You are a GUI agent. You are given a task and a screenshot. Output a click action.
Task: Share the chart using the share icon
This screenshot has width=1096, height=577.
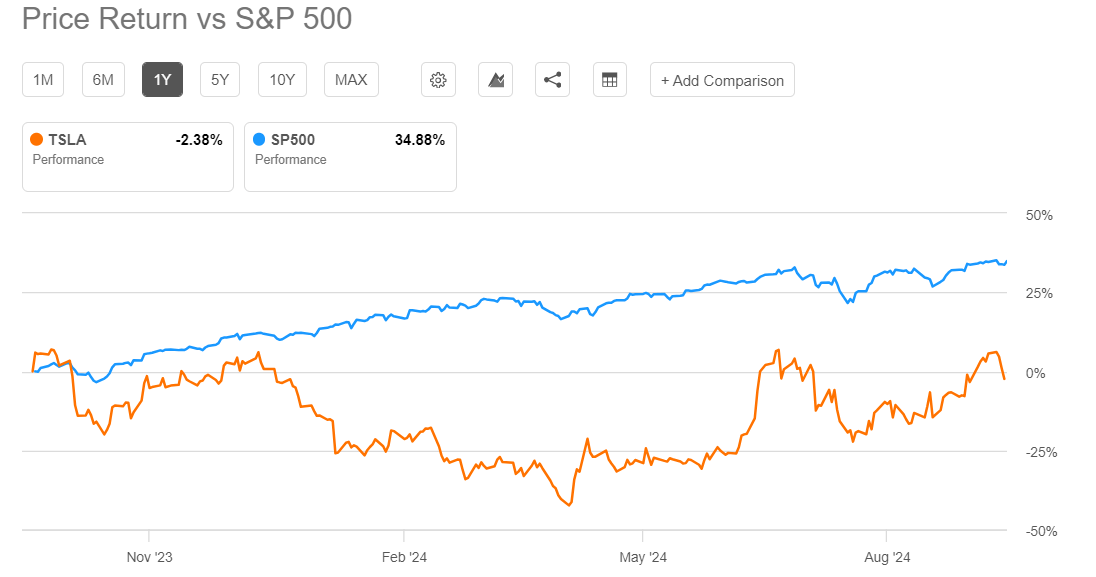click(x=552, y=79)
